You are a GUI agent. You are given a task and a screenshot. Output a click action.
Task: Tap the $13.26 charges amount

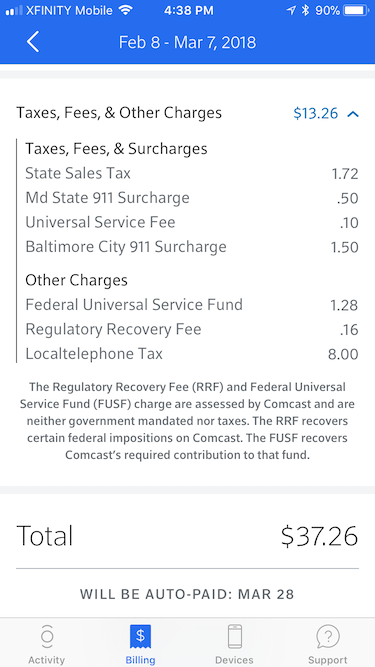point(315,113)
